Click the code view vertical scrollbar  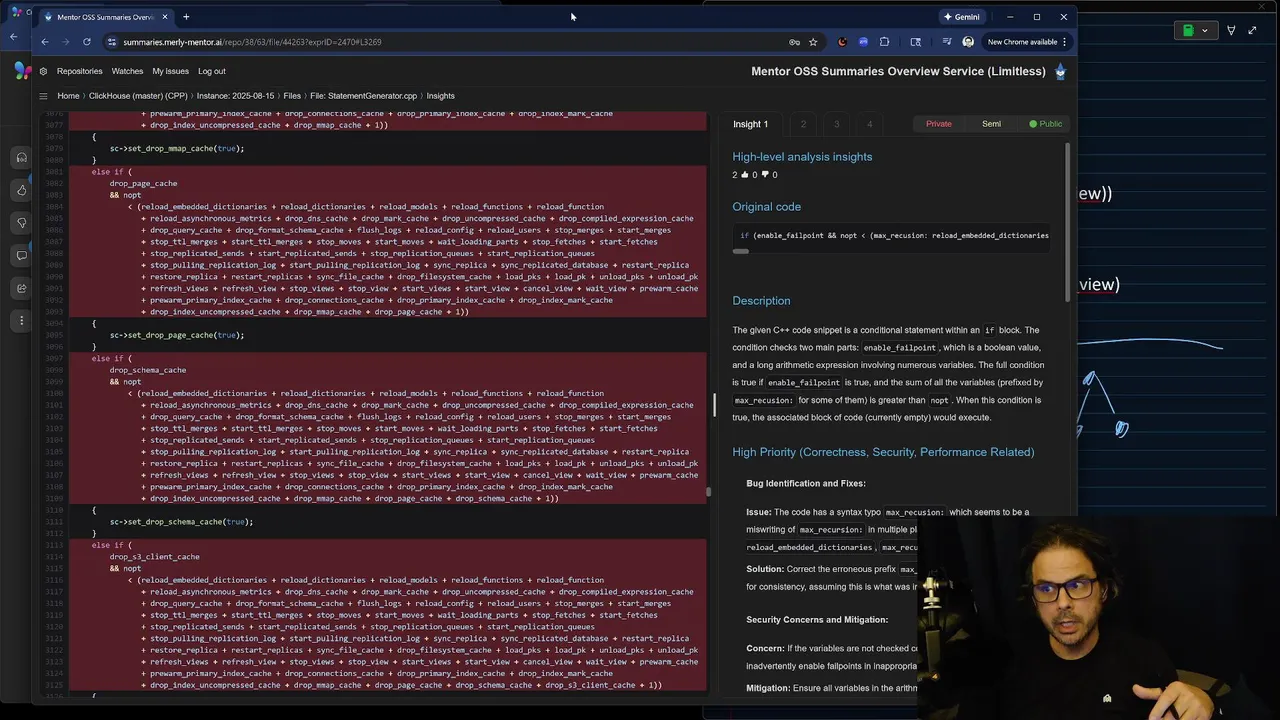click(709, 491)
